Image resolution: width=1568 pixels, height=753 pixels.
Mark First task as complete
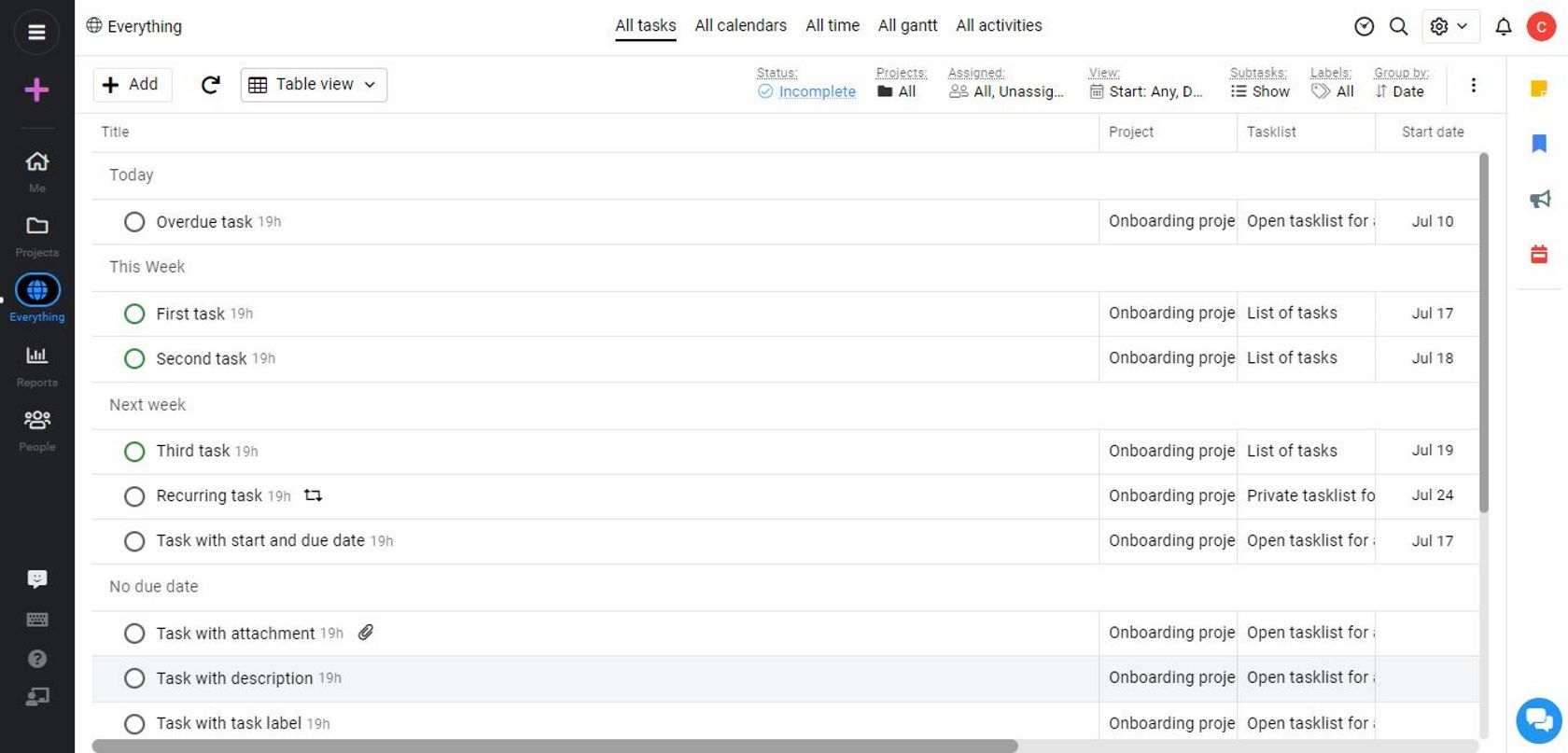click(x=134, y=314)
